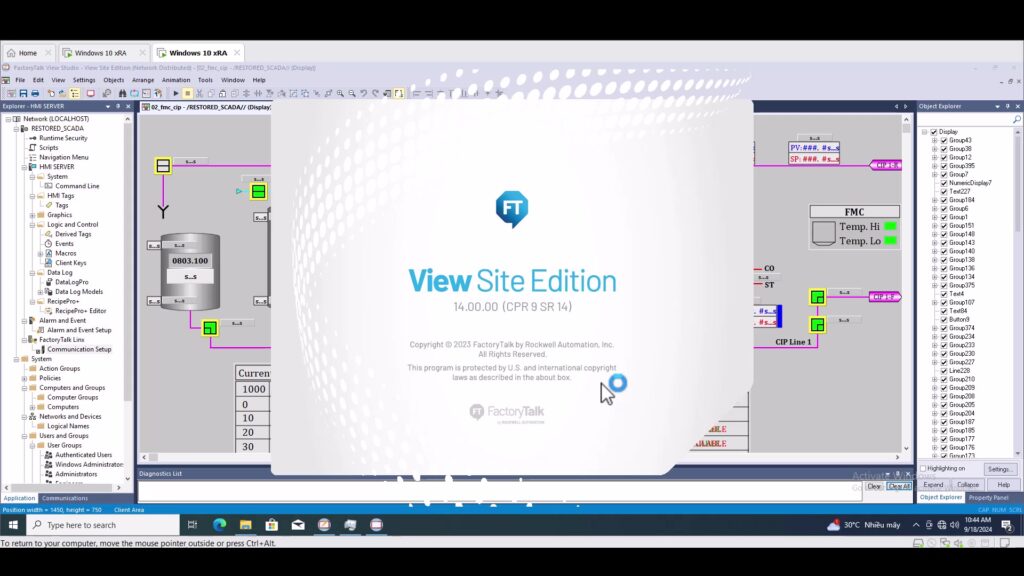
Task: Toggle the Group43 visibility checkbox
Action: 944,140
